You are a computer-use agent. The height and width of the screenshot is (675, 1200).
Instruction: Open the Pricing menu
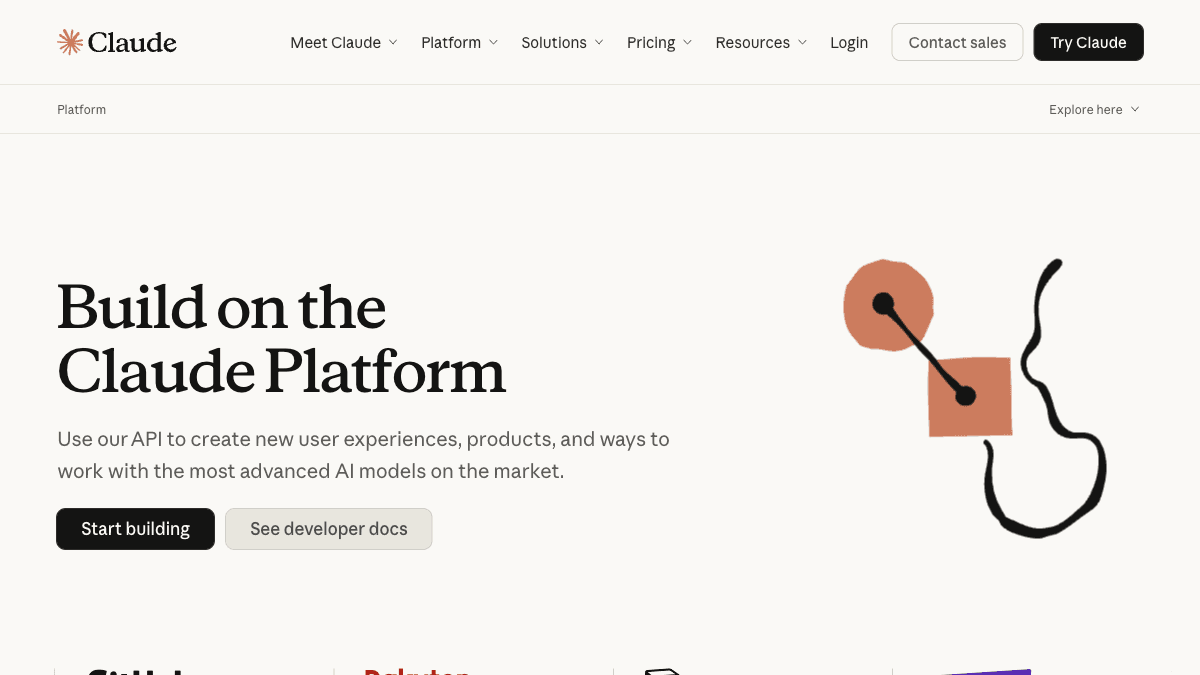coord(660,42)
